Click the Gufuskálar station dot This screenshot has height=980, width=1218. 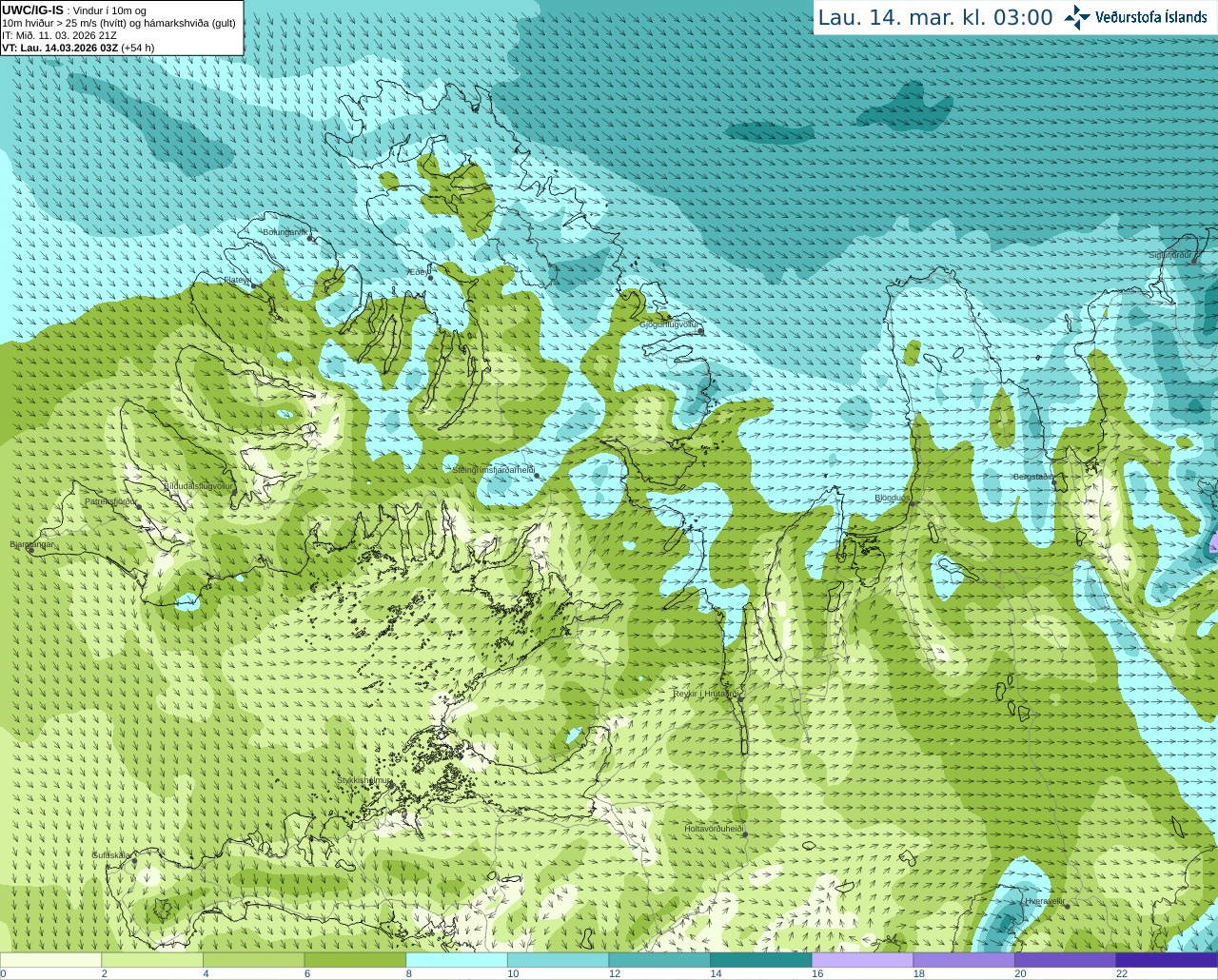click(x=134, y=861)
